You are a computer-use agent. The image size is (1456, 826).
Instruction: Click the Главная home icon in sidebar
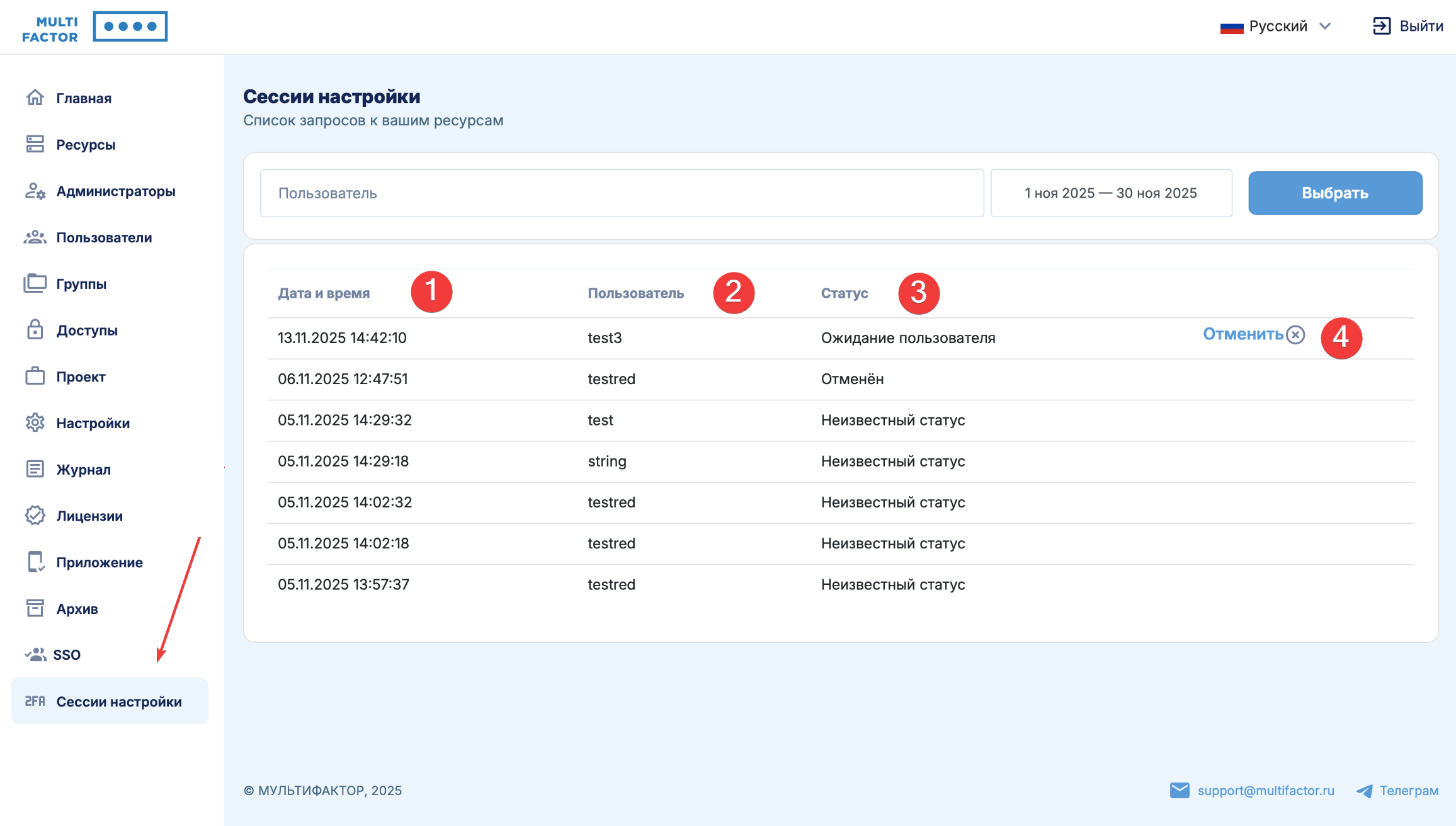[35, 98]
